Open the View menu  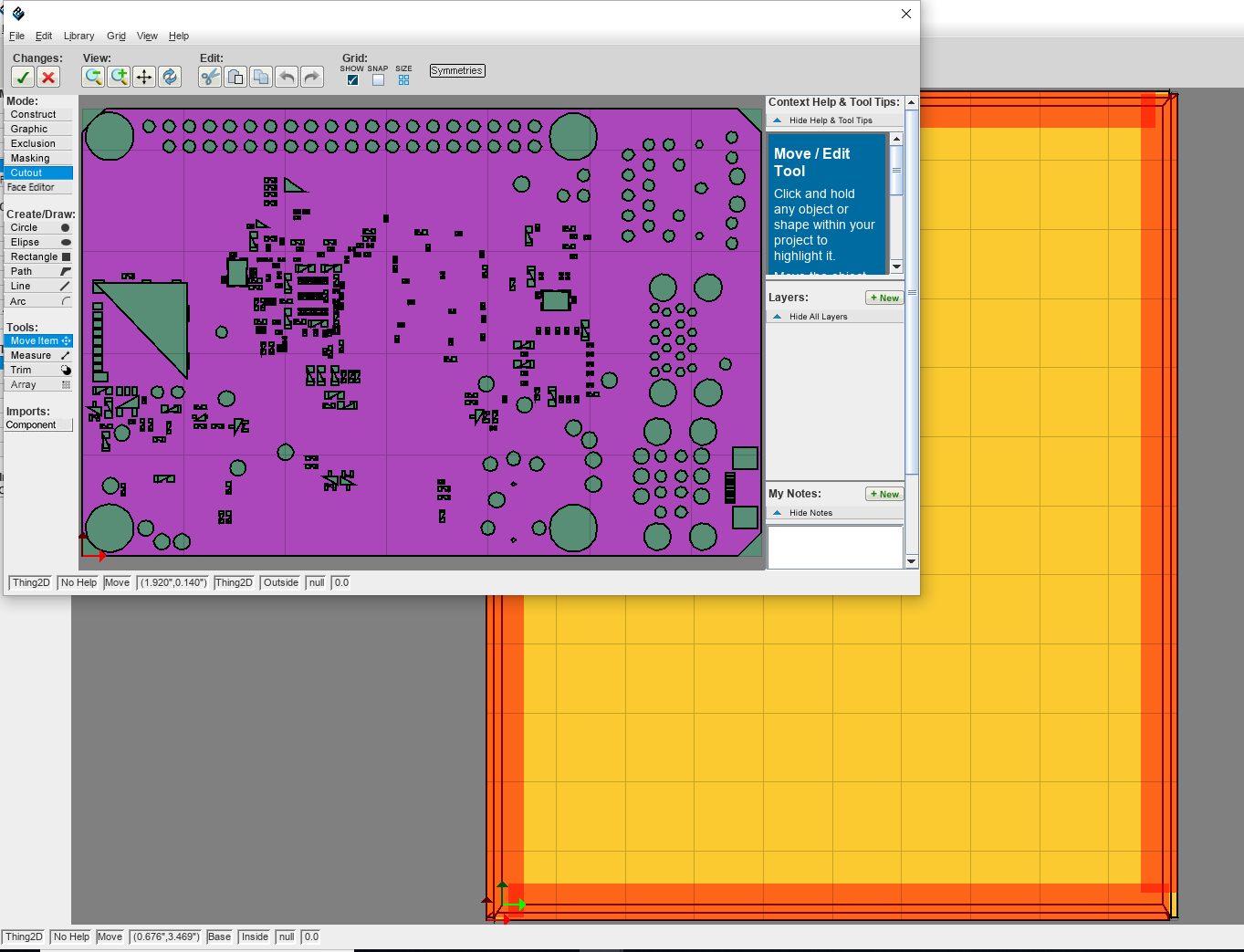click(147, 36)
